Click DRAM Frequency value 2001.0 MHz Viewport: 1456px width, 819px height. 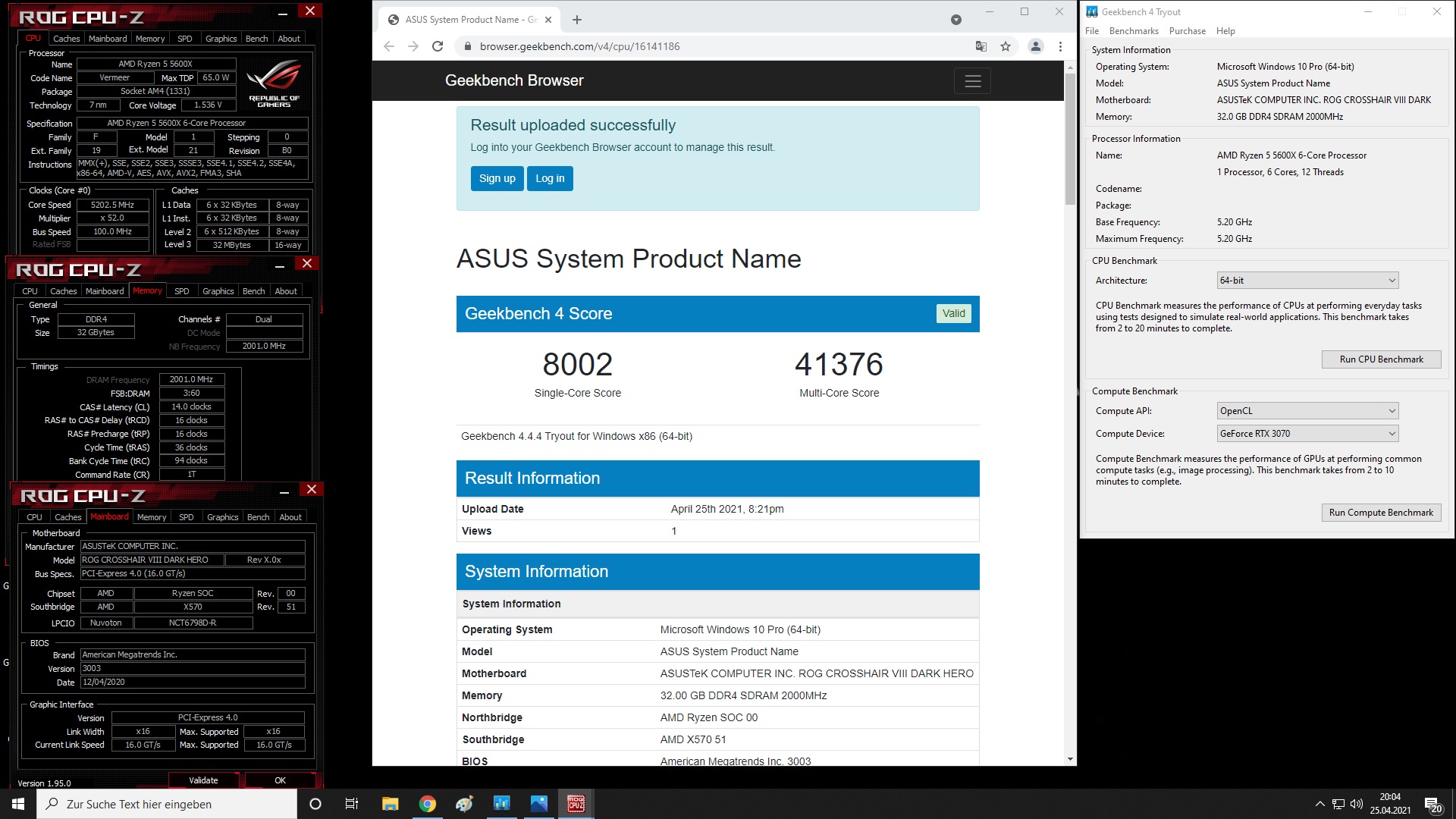191,380
